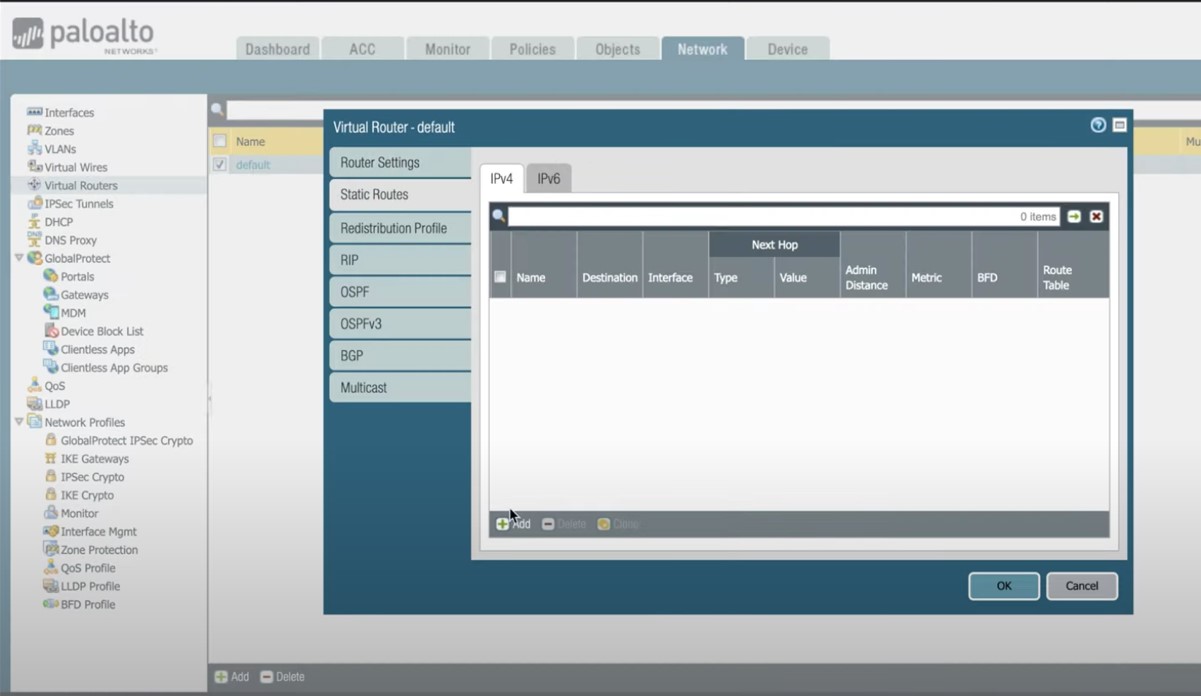Toggle select-all checkbox in static routes header
1201x696 pixels.
tap(500, 277)
